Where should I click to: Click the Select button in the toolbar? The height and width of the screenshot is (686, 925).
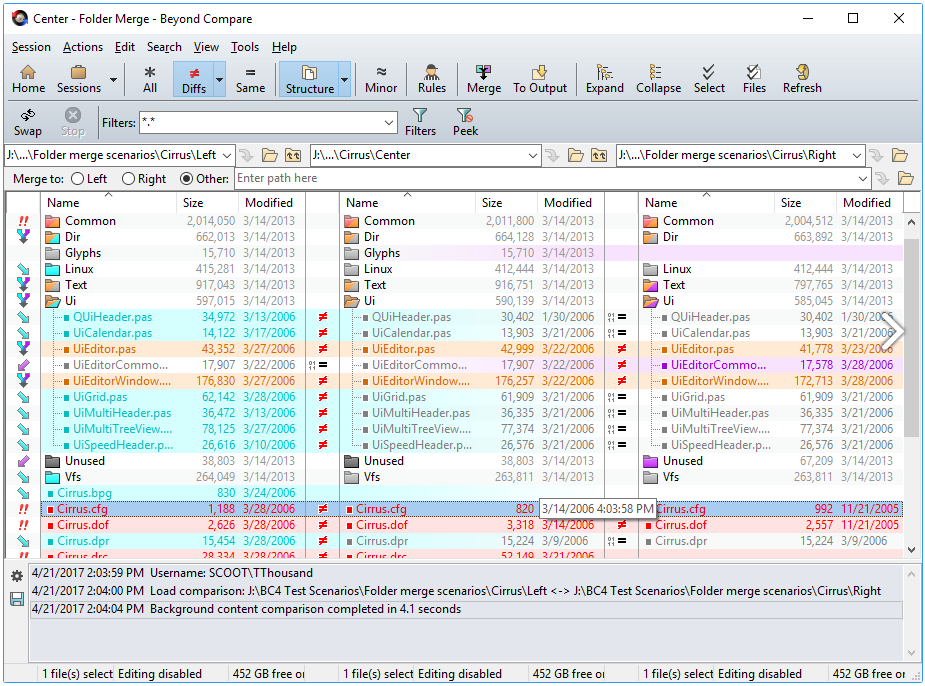click(x=709, y=78)
